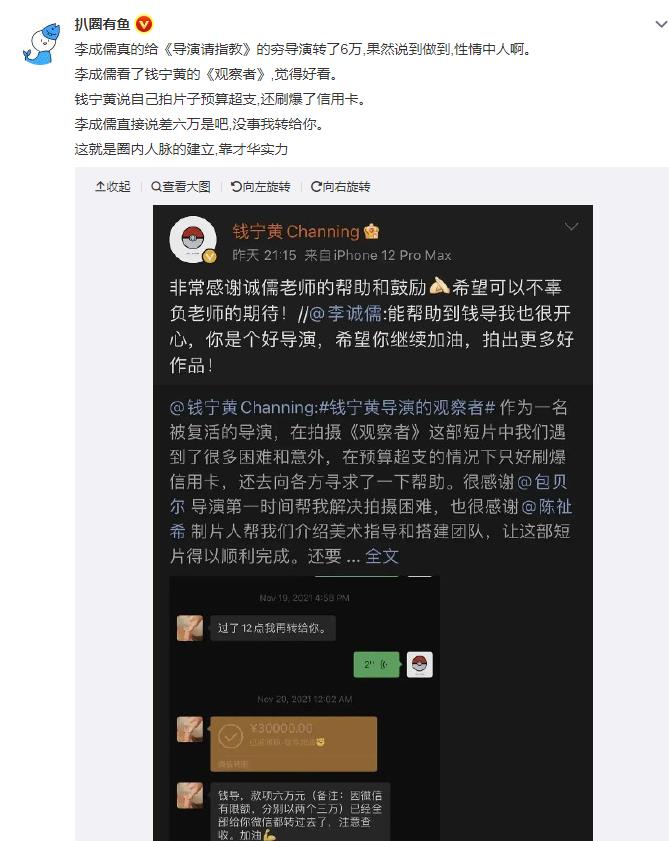Image resolution: width=669 pixels, height=841 pixels.
Task: Play the green voice message bubble
Action: pyautogui.click(x=377, y=665)
